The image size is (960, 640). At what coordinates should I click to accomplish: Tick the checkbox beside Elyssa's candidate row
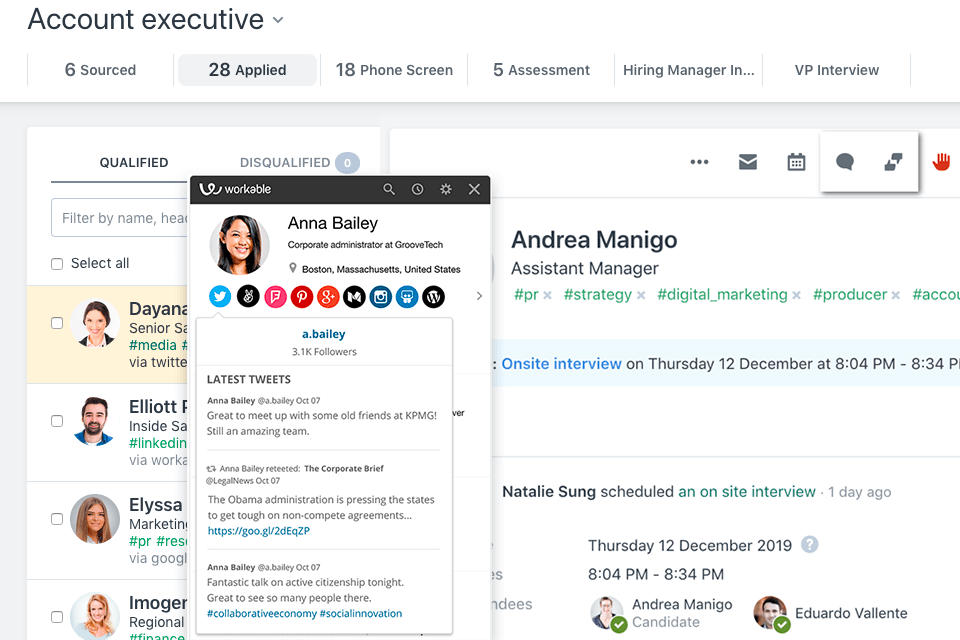pos(57,519)
